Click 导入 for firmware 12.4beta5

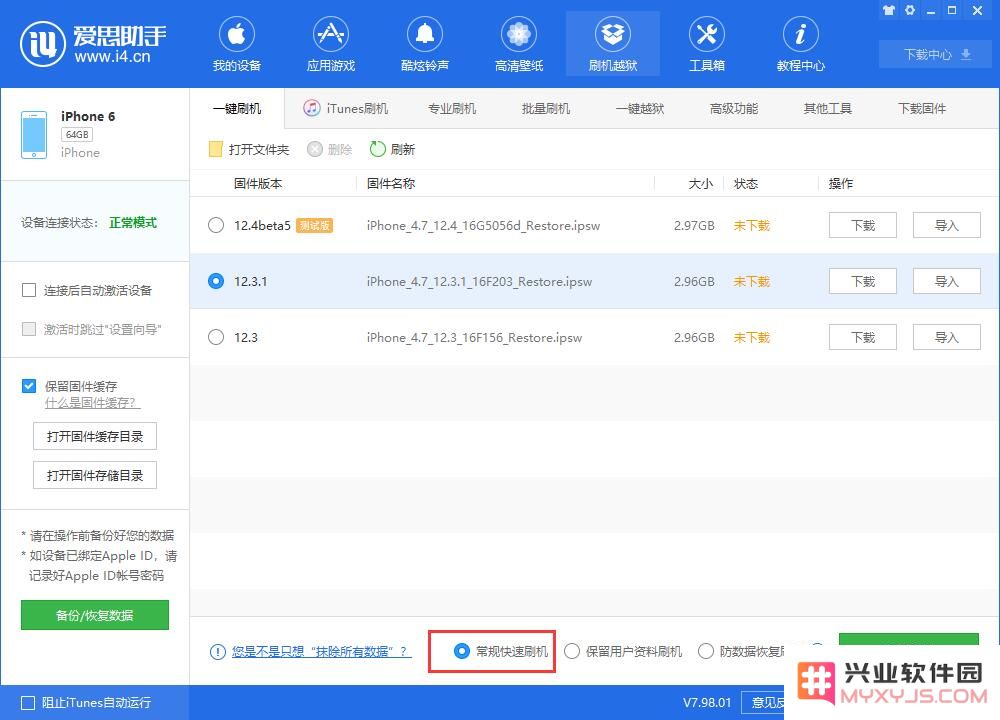click(x=946, y=225)
